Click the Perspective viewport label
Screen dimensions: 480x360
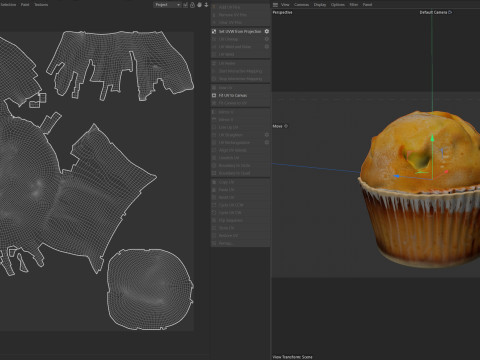[282, 12]
